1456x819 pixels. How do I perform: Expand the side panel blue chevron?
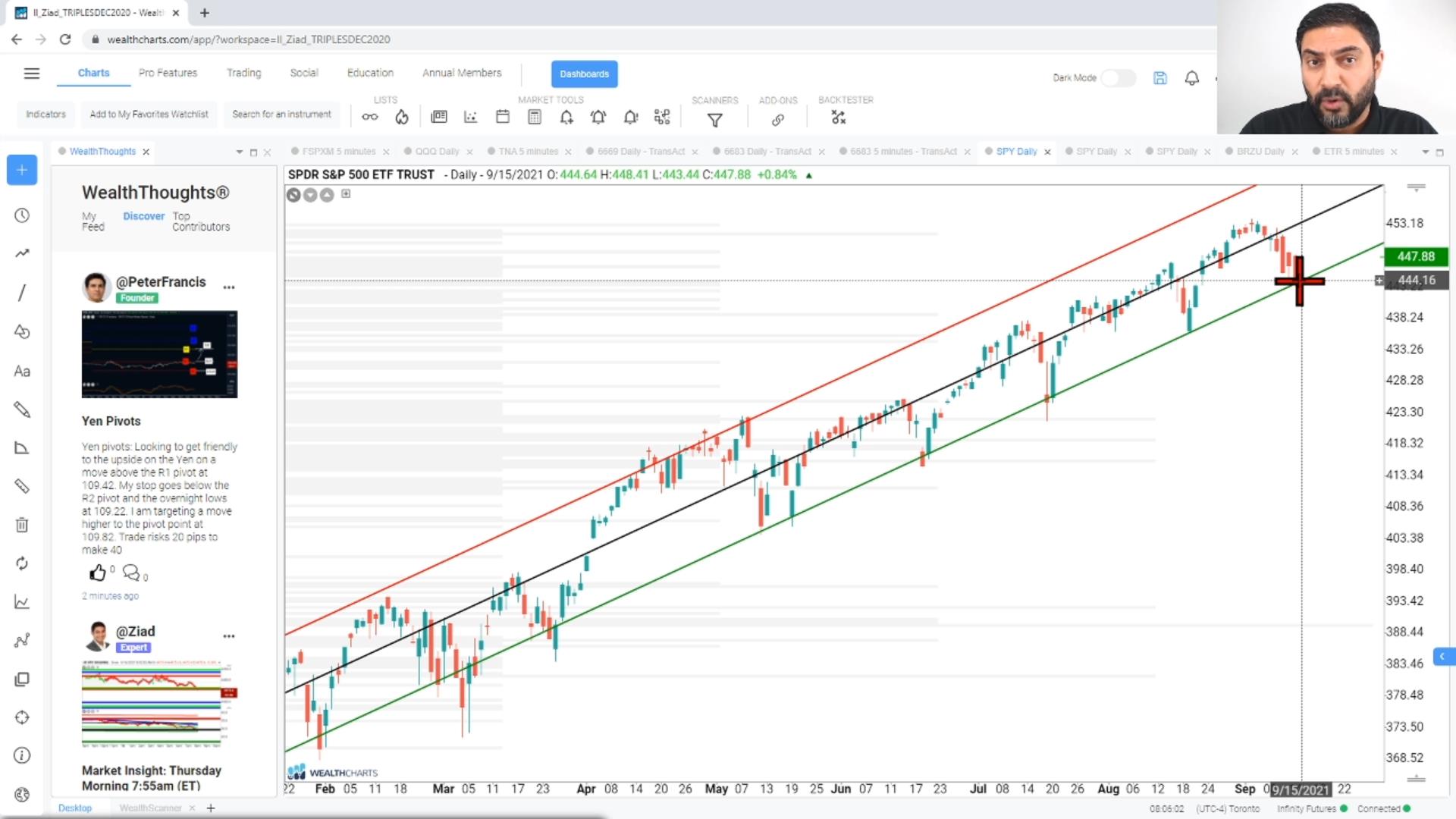[x=1442, y=656]
